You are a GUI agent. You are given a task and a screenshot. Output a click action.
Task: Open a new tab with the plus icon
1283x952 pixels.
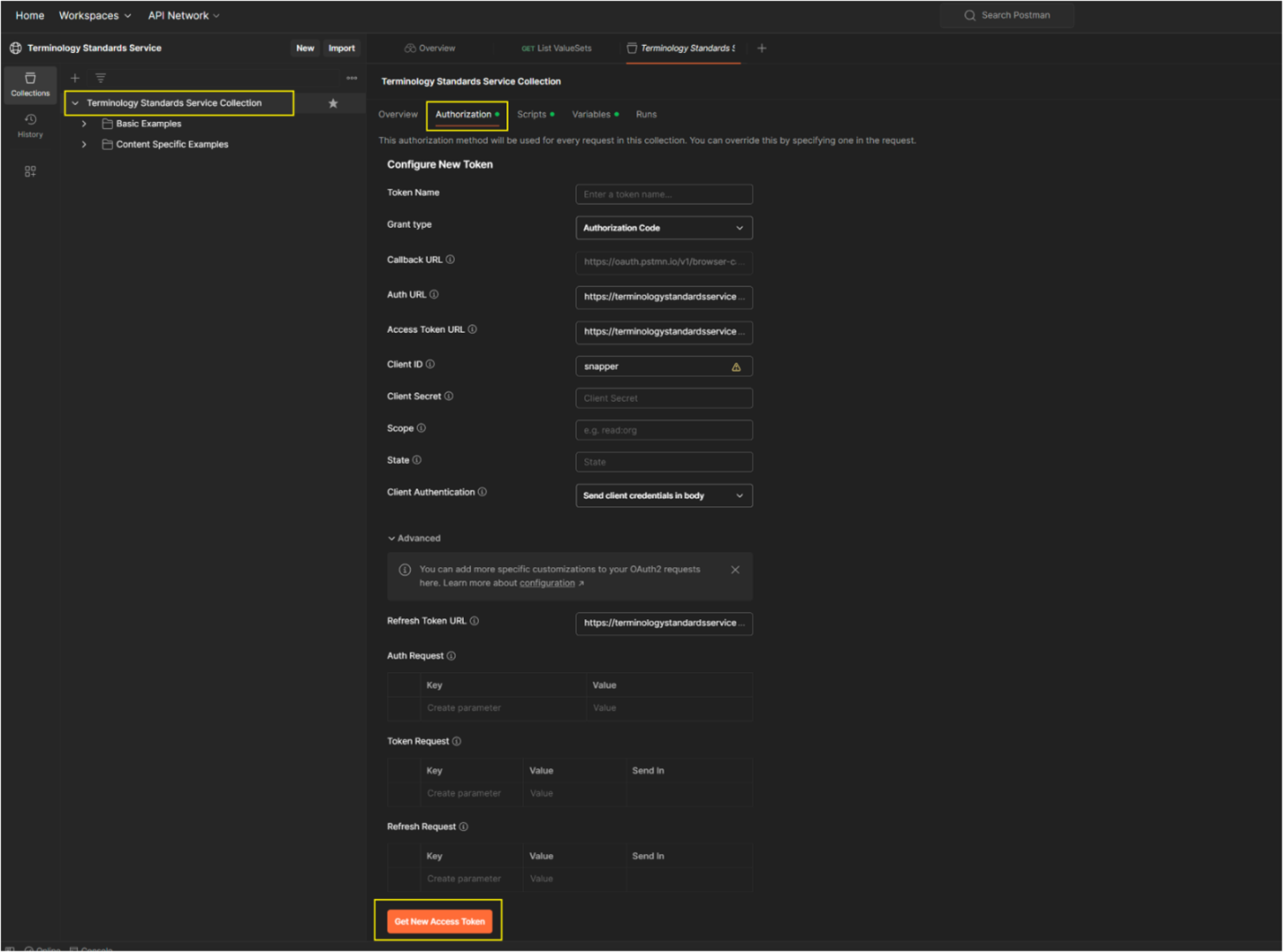tap(762, 48)
